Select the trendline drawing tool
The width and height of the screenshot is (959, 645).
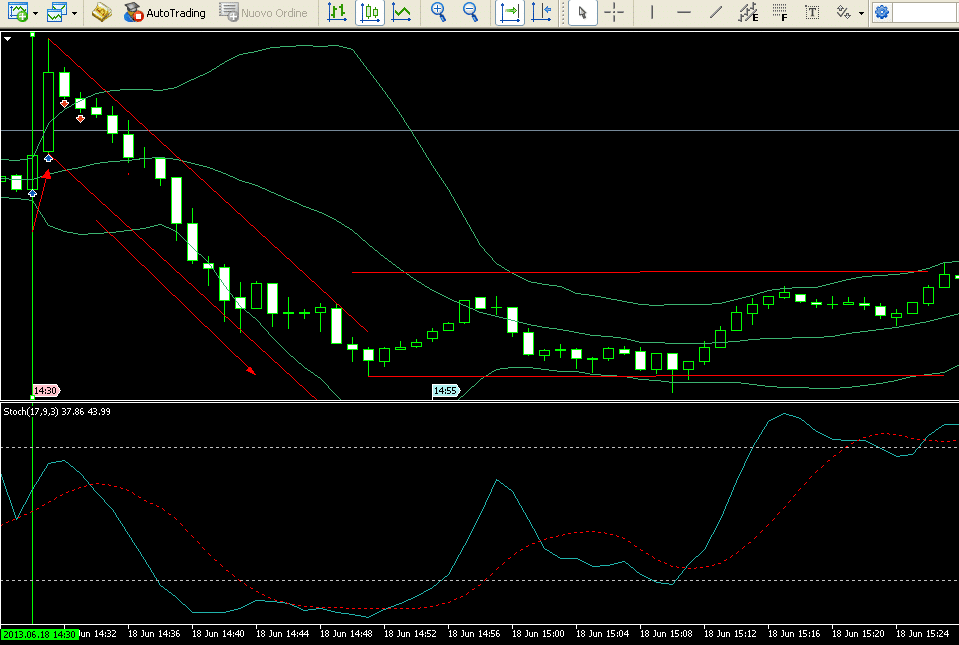716,12
